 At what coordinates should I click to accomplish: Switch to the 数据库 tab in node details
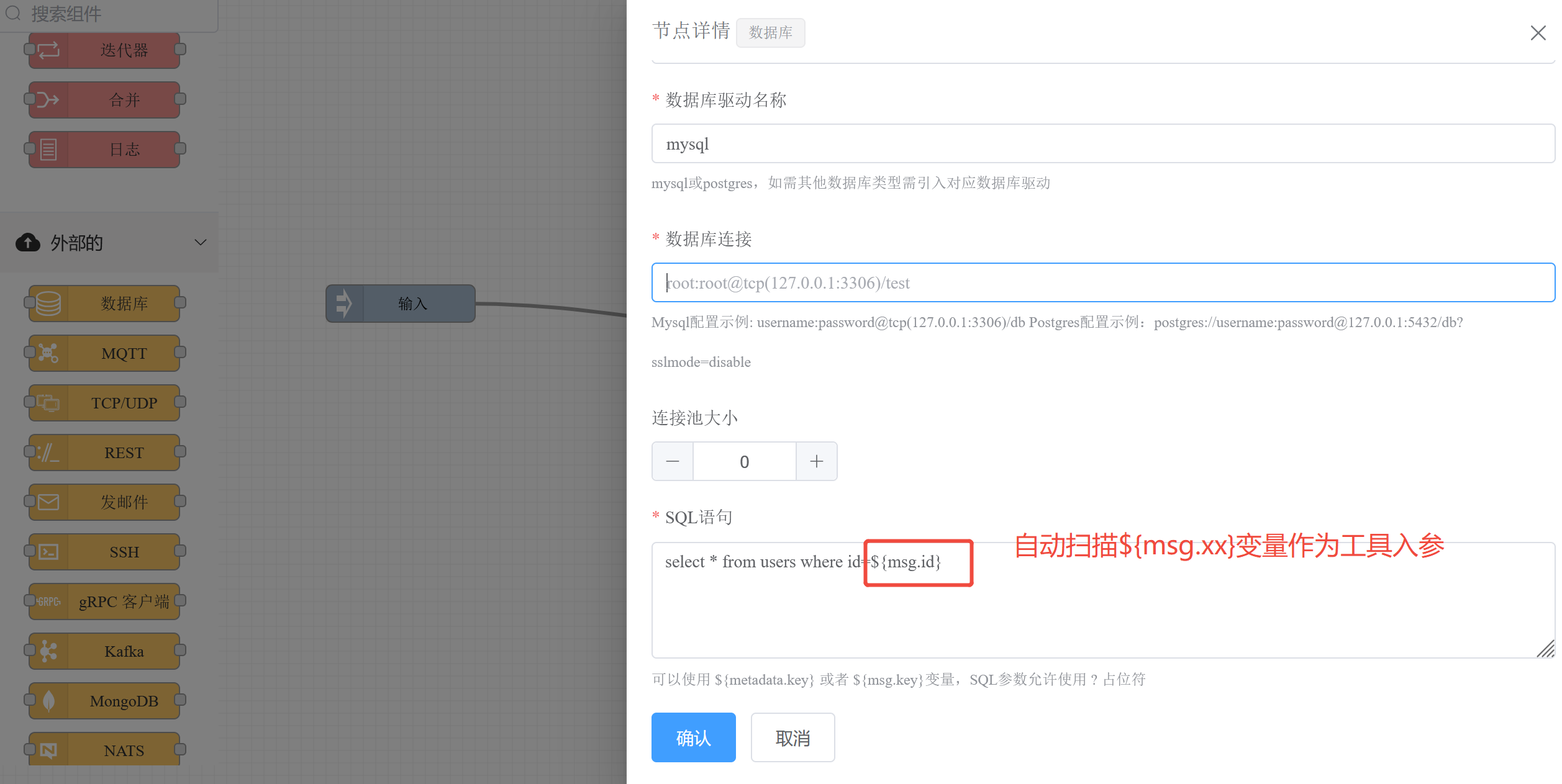coord(770,32)
